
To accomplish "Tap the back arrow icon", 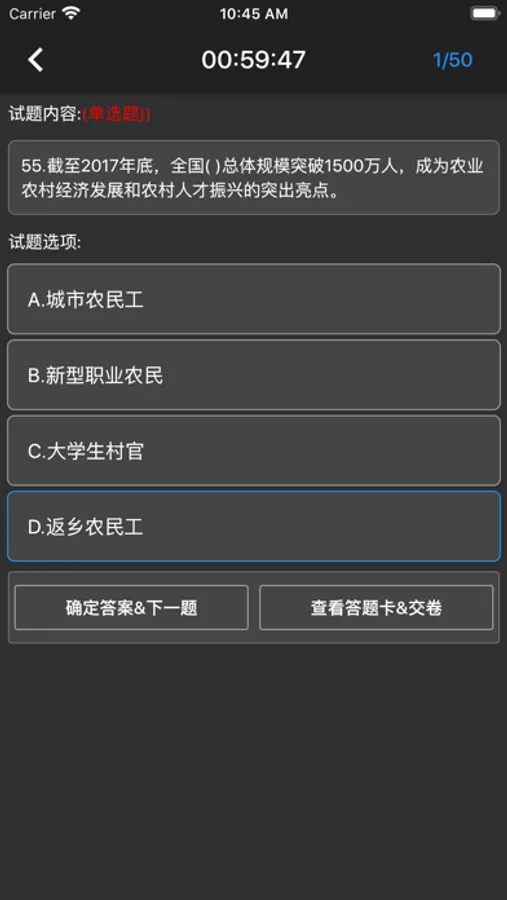I will click(36, 60).
